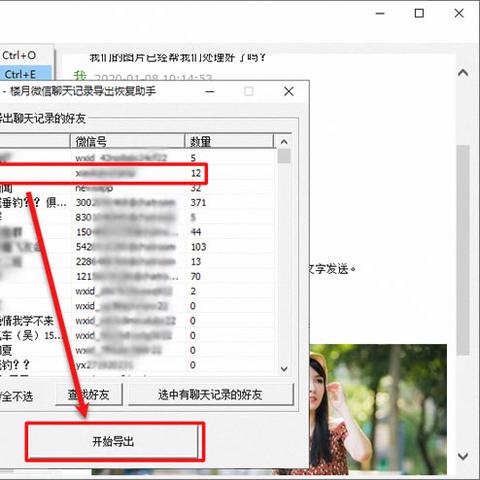Select the row with count 371
The height and width of the screenshot is (480, 480).
pos(137,202)
